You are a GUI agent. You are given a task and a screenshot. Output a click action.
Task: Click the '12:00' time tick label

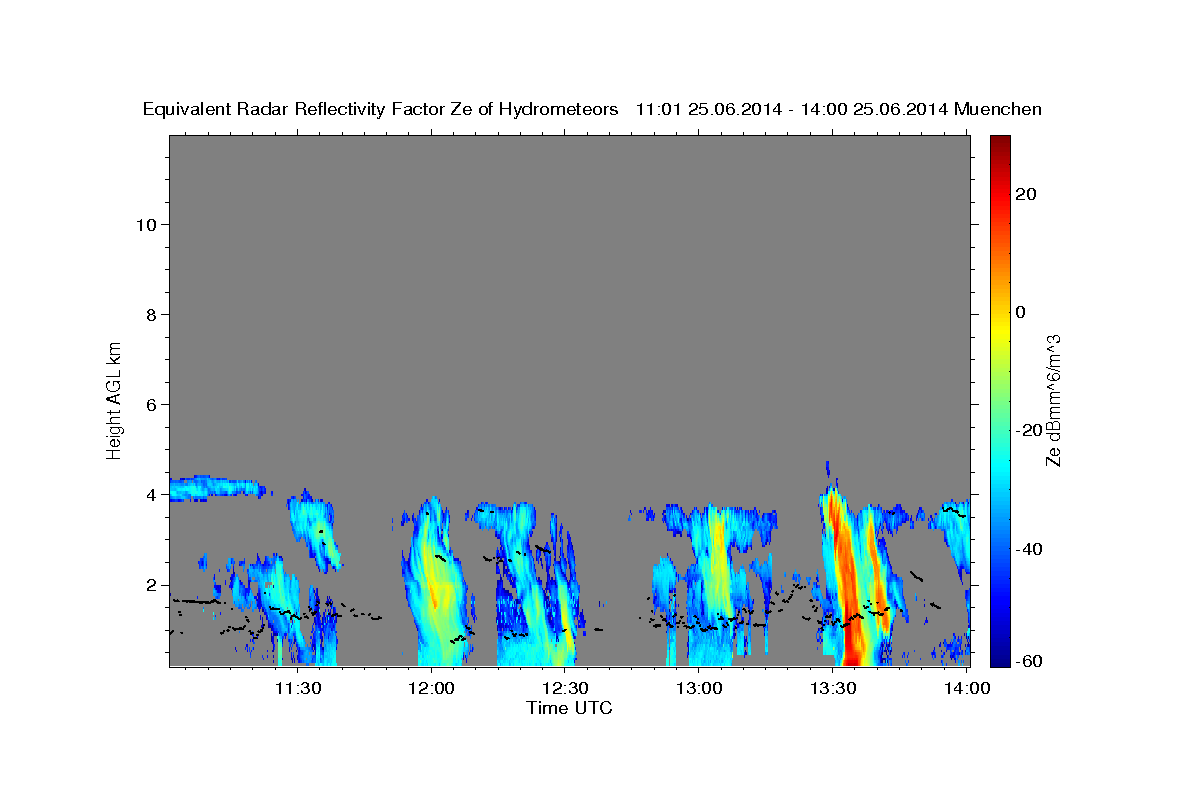click(x=431, y=688)
